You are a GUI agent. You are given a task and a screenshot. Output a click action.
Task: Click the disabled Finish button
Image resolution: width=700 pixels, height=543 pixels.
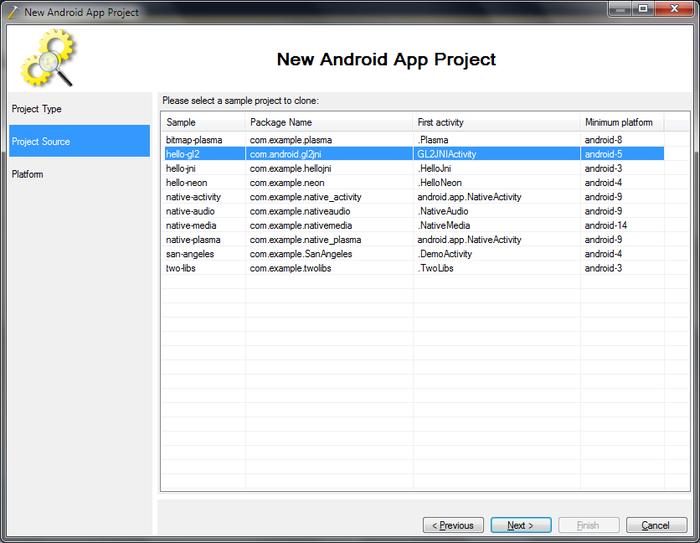click(588, 525)
